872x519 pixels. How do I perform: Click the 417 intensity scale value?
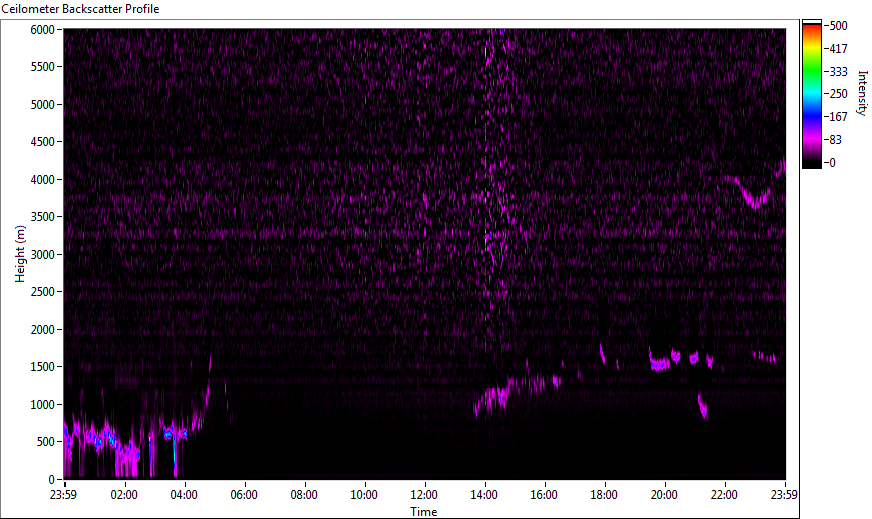pyautogui.click(x=839, y=48)
